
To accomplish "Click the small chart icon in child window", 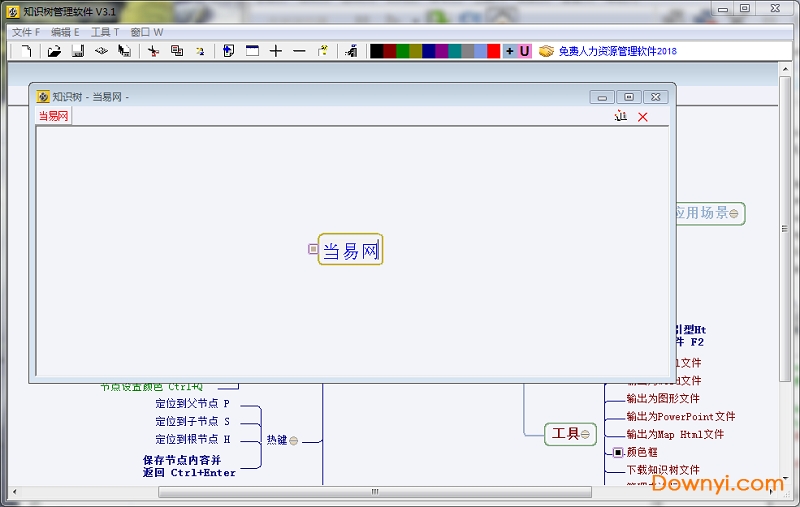I will click(x=620, y=116).
